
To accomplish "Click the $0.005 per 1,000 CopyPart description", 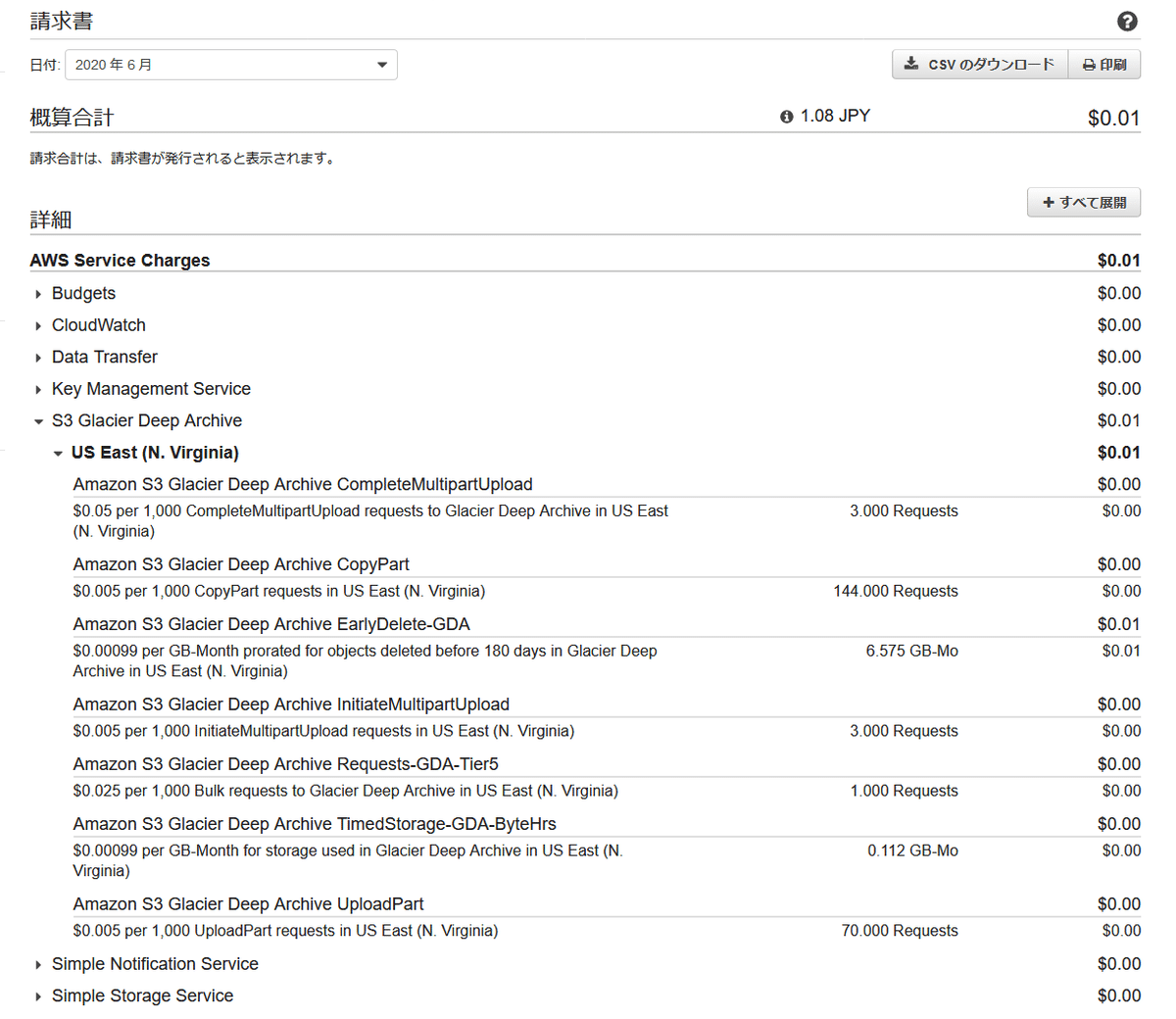I will point(278,591).
